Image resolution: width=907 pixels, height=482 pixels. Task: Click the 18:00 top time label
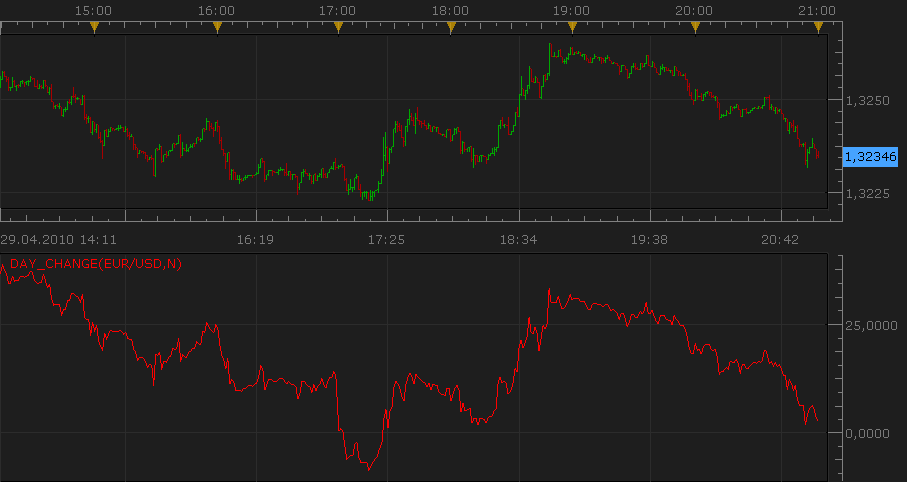[450, 10]
